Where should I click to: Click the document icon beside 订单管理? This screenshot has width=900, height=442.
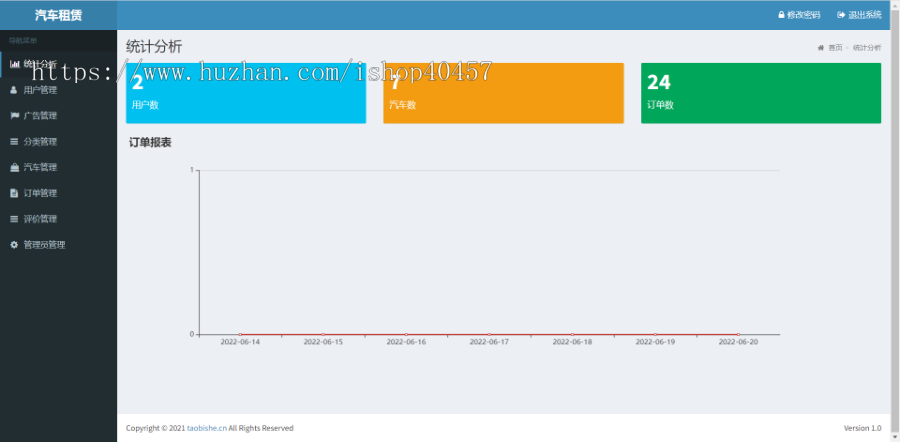pyautogui.click(x=14, y=193)
